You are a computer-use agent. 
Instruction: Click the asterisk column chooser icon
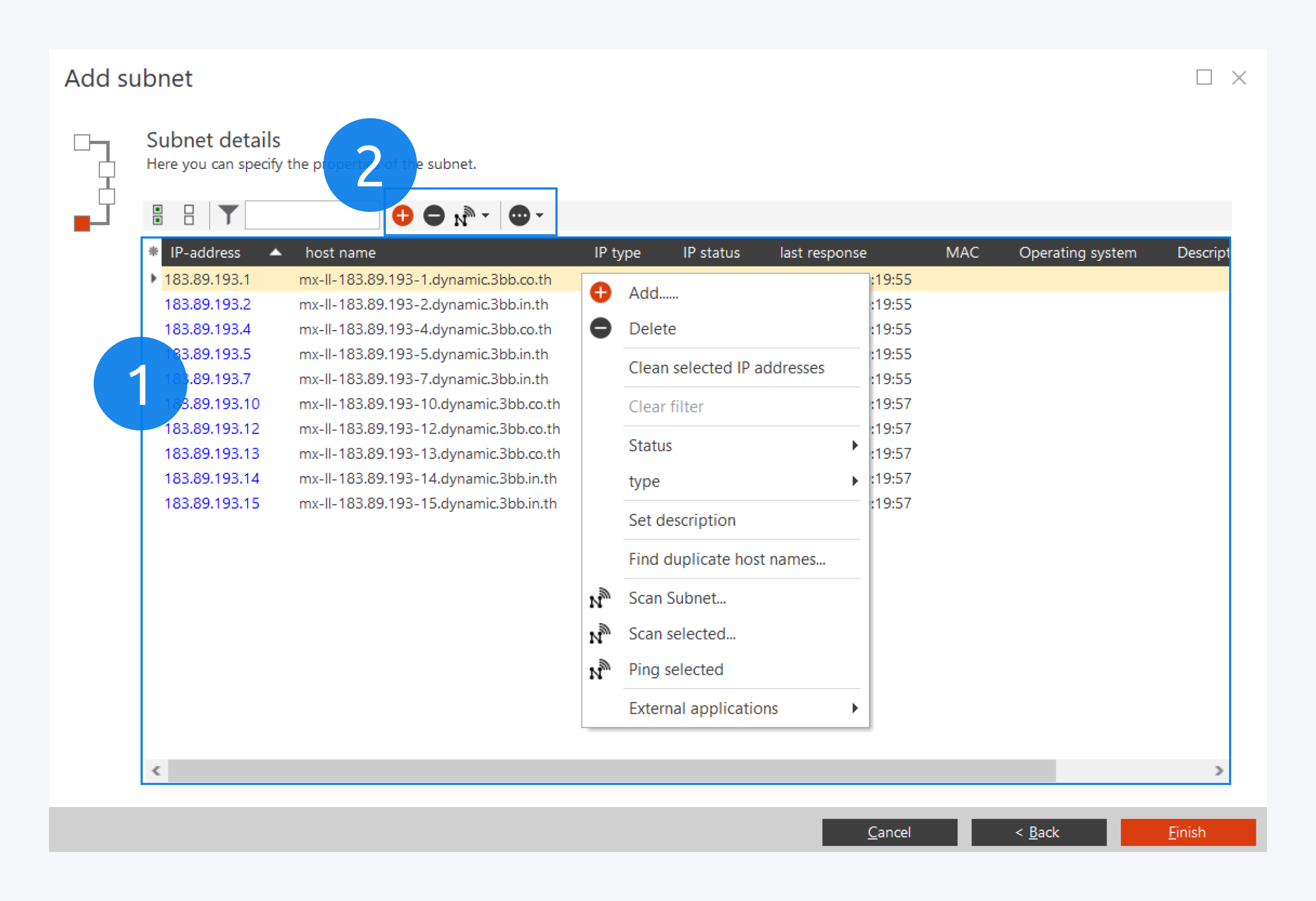153,252
